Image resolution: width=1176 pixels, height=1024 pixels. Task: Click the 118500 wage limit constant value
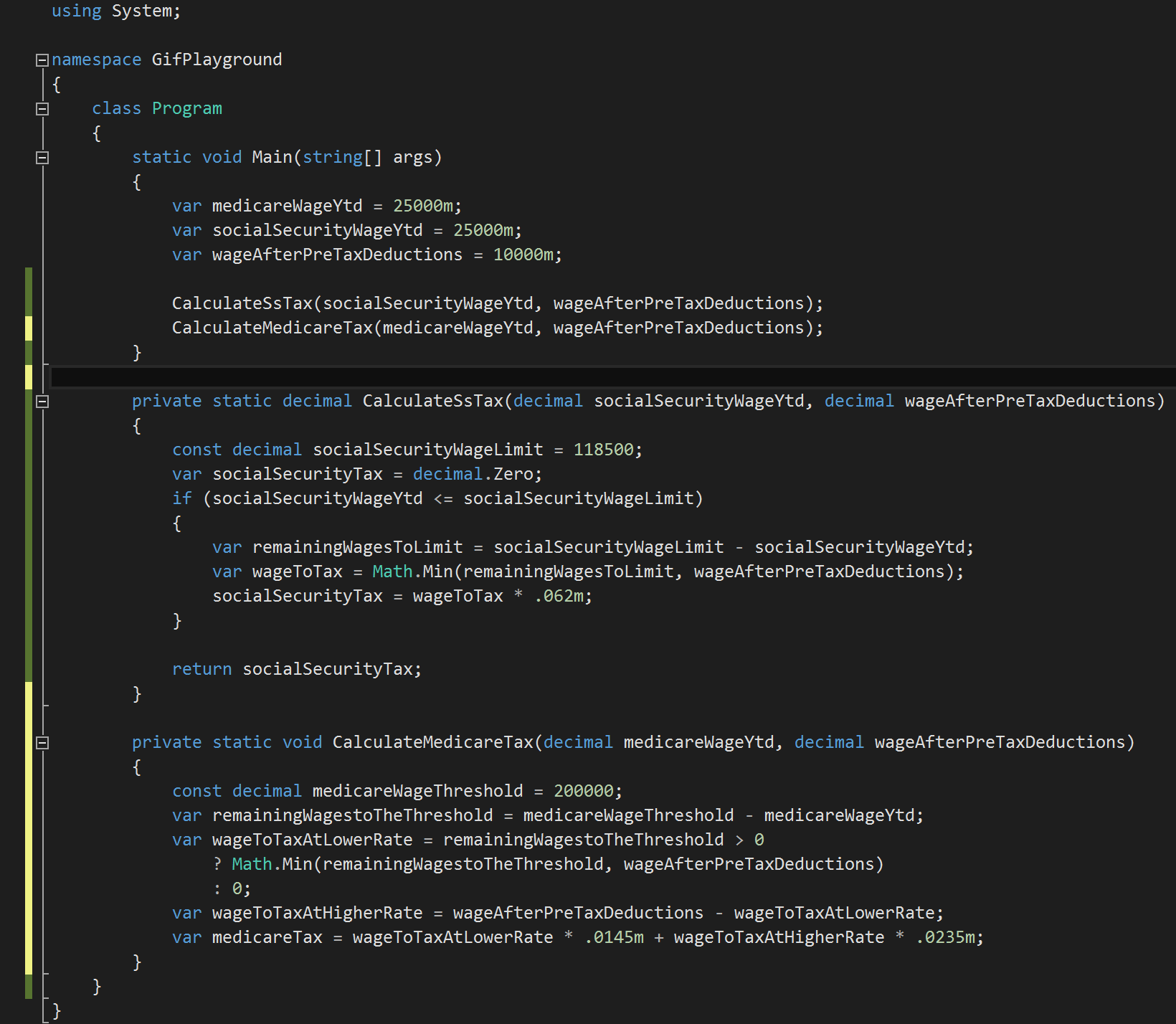tap(603, 450)
